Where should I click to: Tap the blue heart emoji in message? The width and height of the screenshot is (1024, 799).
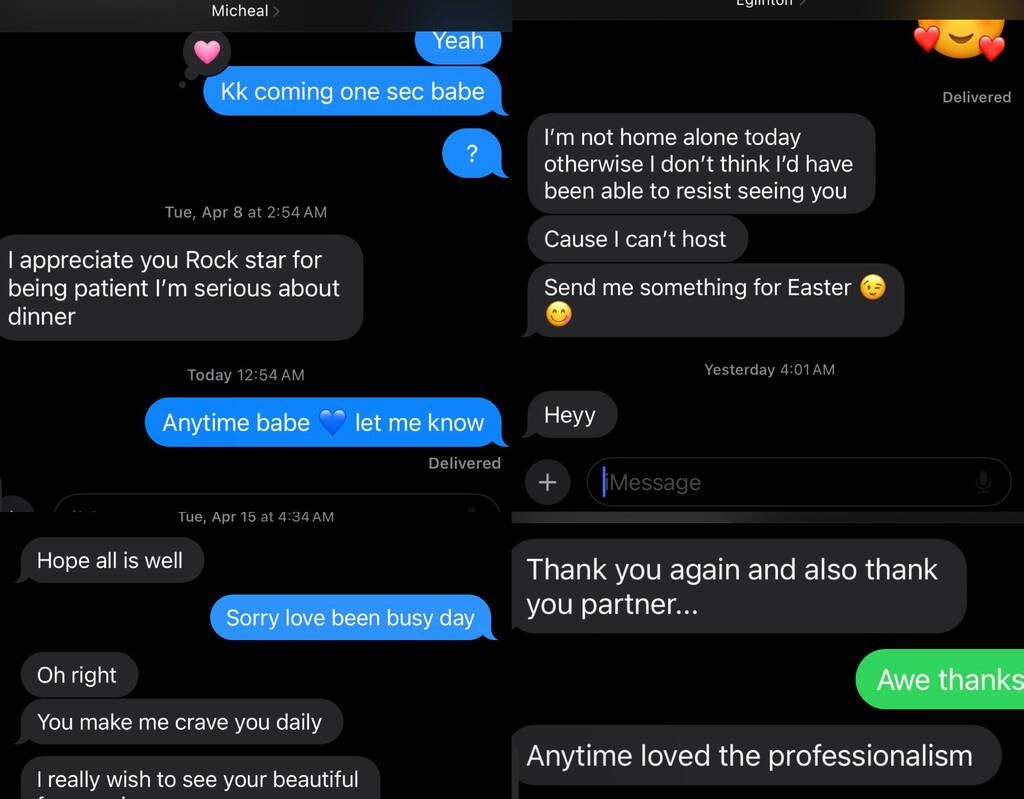(332, 422)
